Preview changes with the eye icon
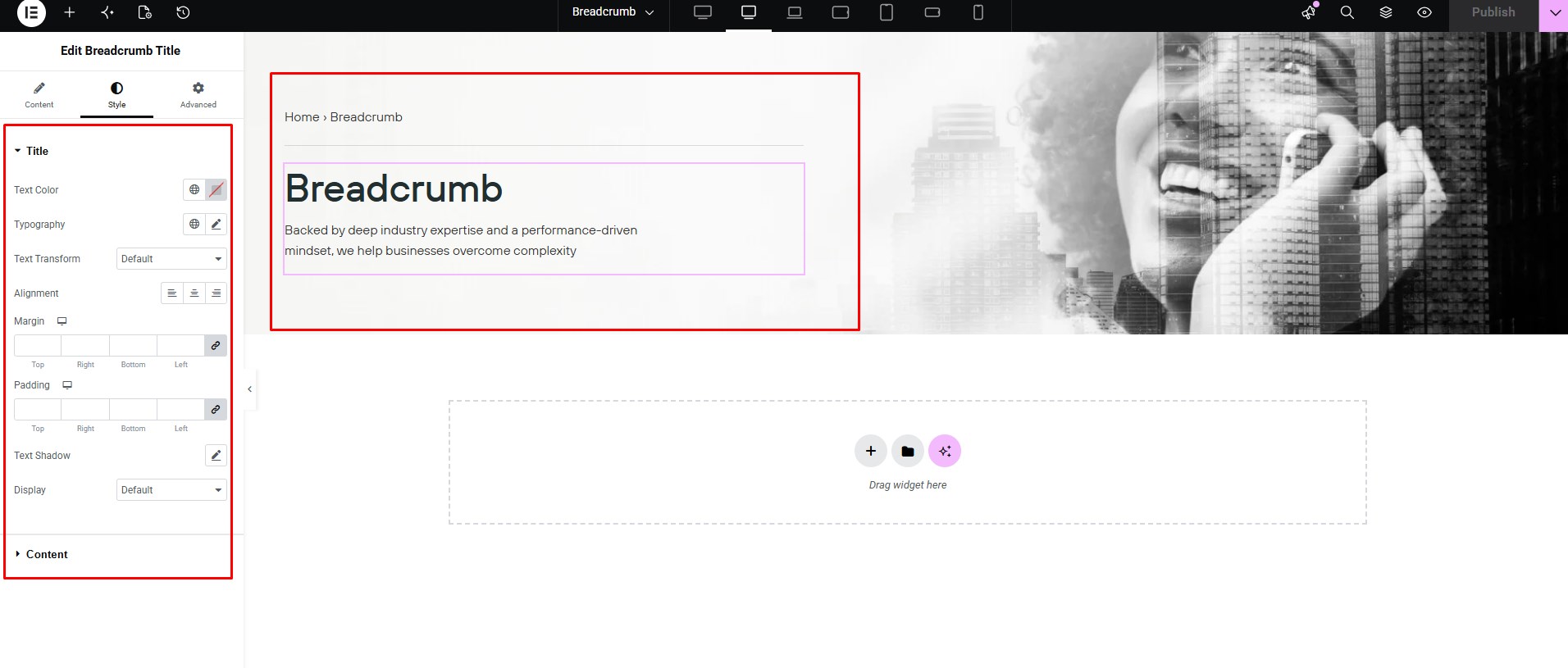 1424,12
